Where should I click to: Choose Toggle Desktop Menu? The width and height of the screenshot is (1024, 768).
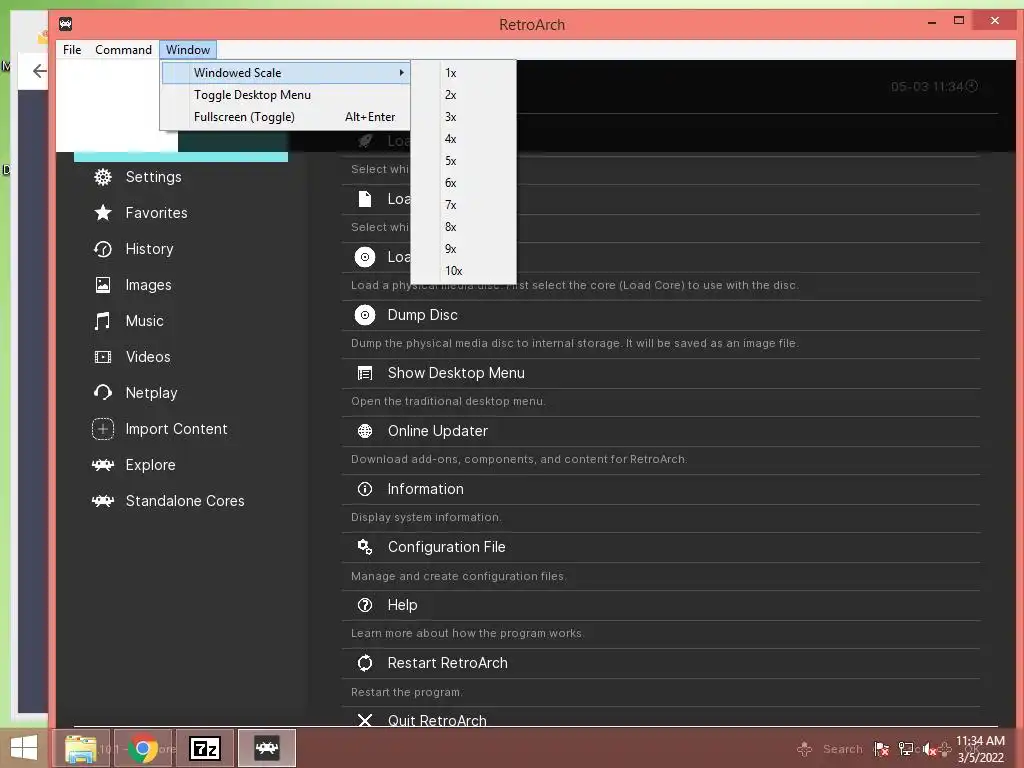point(286,95)
